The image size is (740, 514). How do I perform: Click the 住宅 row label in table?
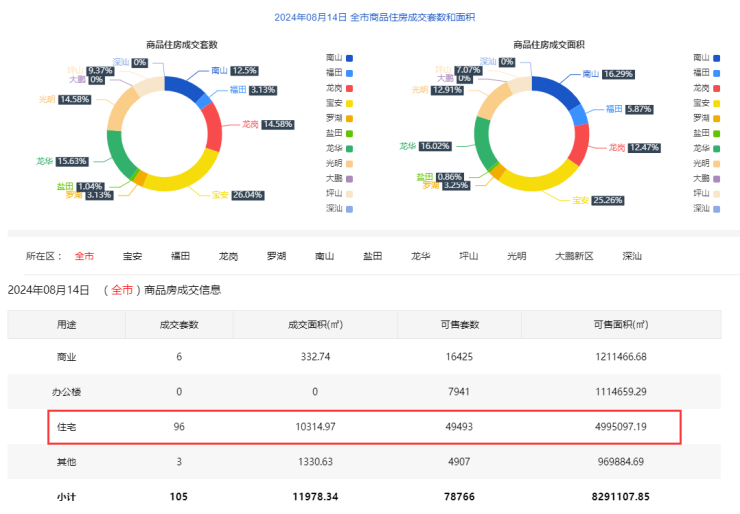[66, 427]
